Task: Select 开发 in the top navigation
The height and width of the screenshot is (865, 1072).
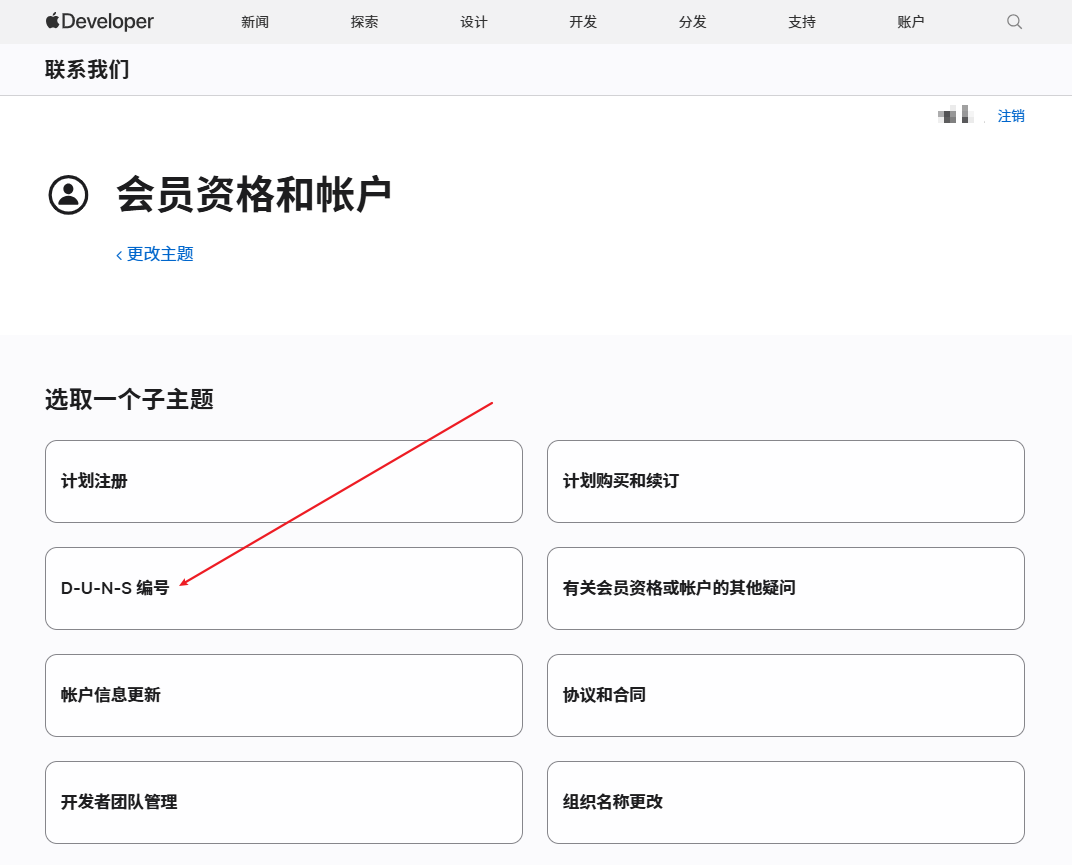Action: [583, 22]
